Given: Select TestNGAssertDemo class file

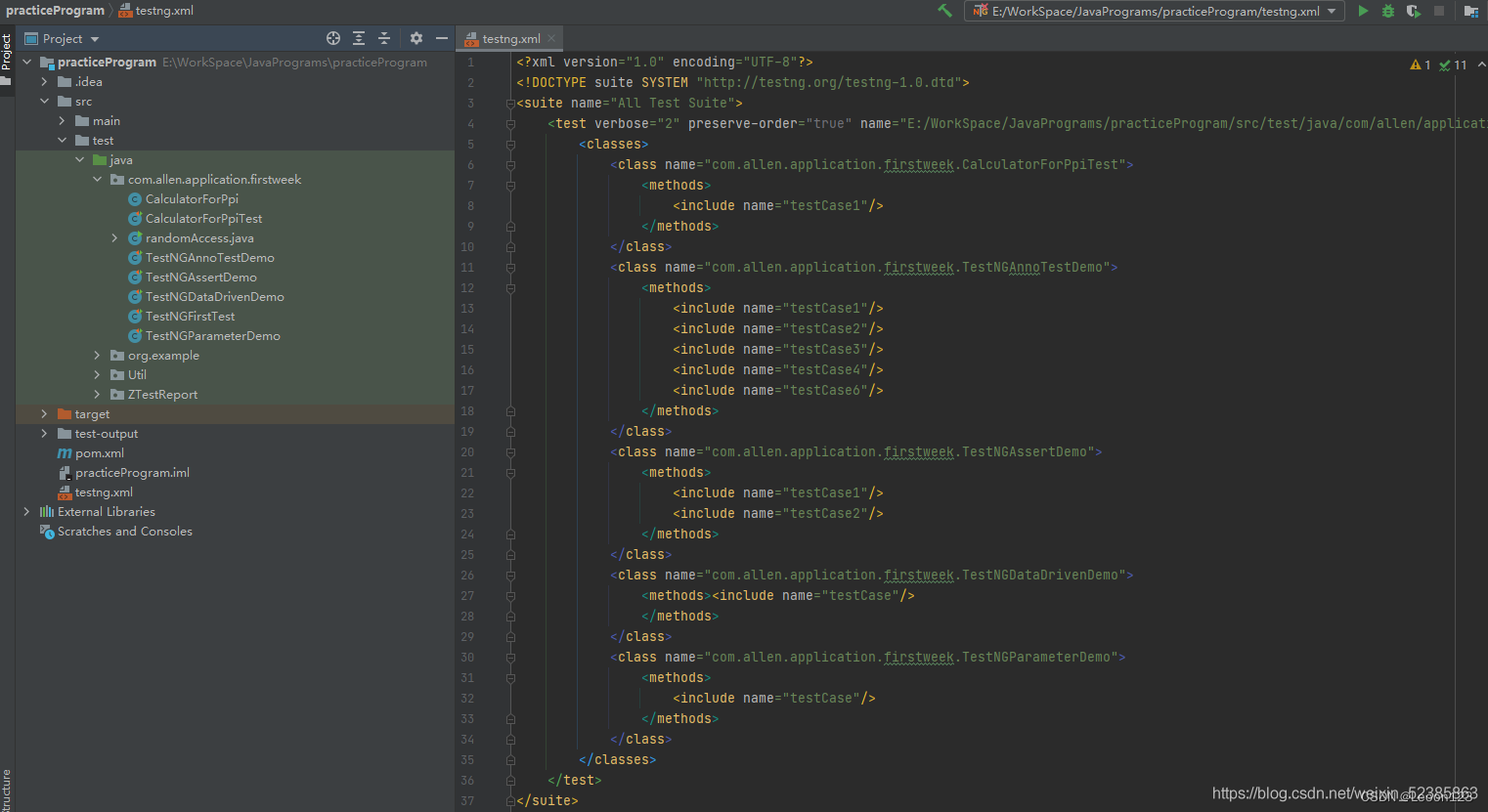Looking at the screenshot, I should pos(200,277).
